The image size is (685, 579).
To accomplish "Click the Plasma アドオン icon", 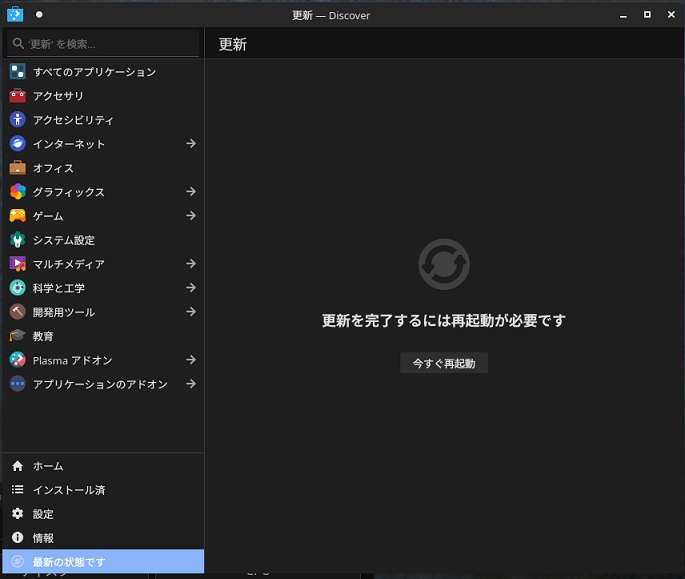I will point(17,360).
